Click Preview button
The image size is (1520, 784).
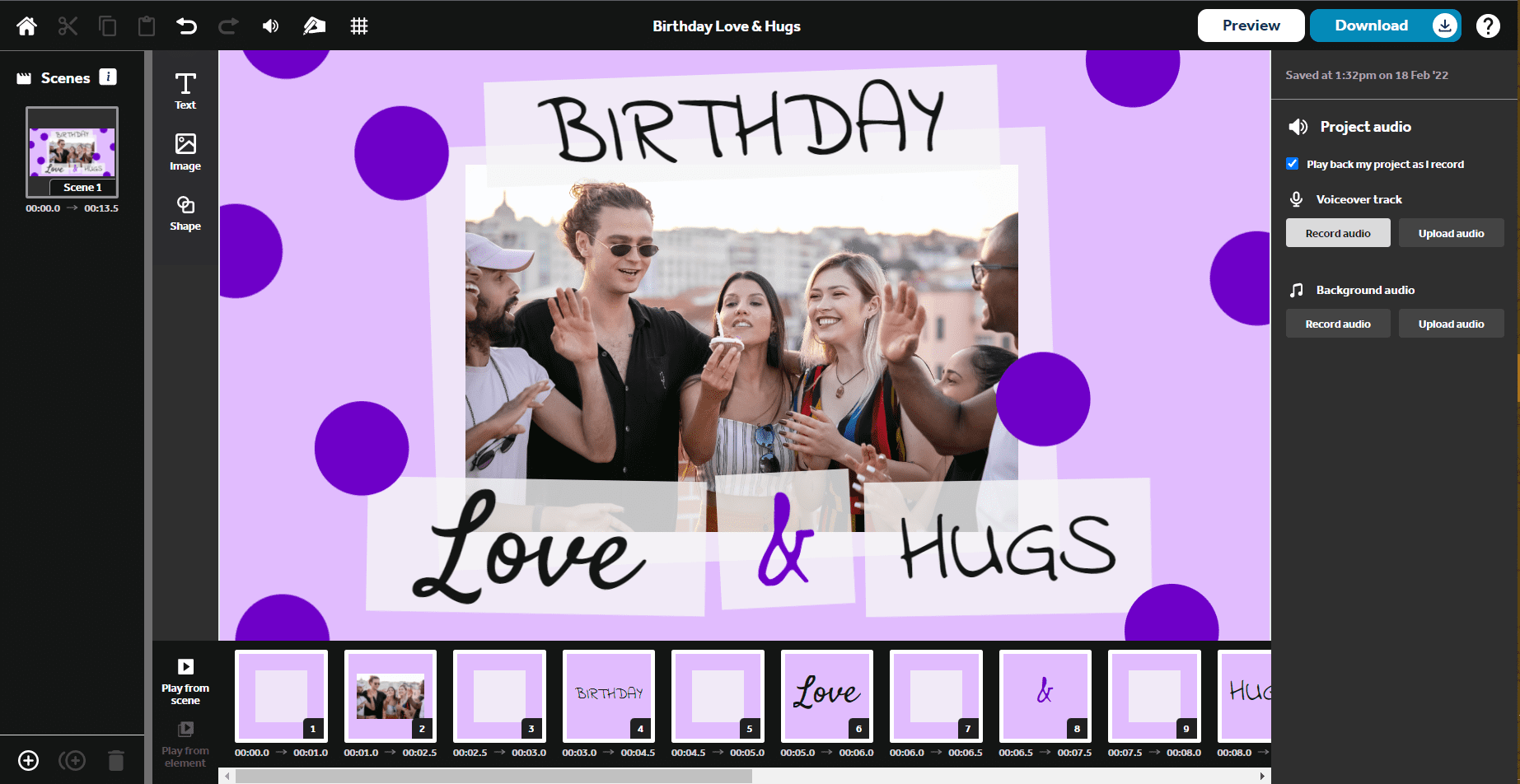pyautogui.click(x=1251, y=26)
